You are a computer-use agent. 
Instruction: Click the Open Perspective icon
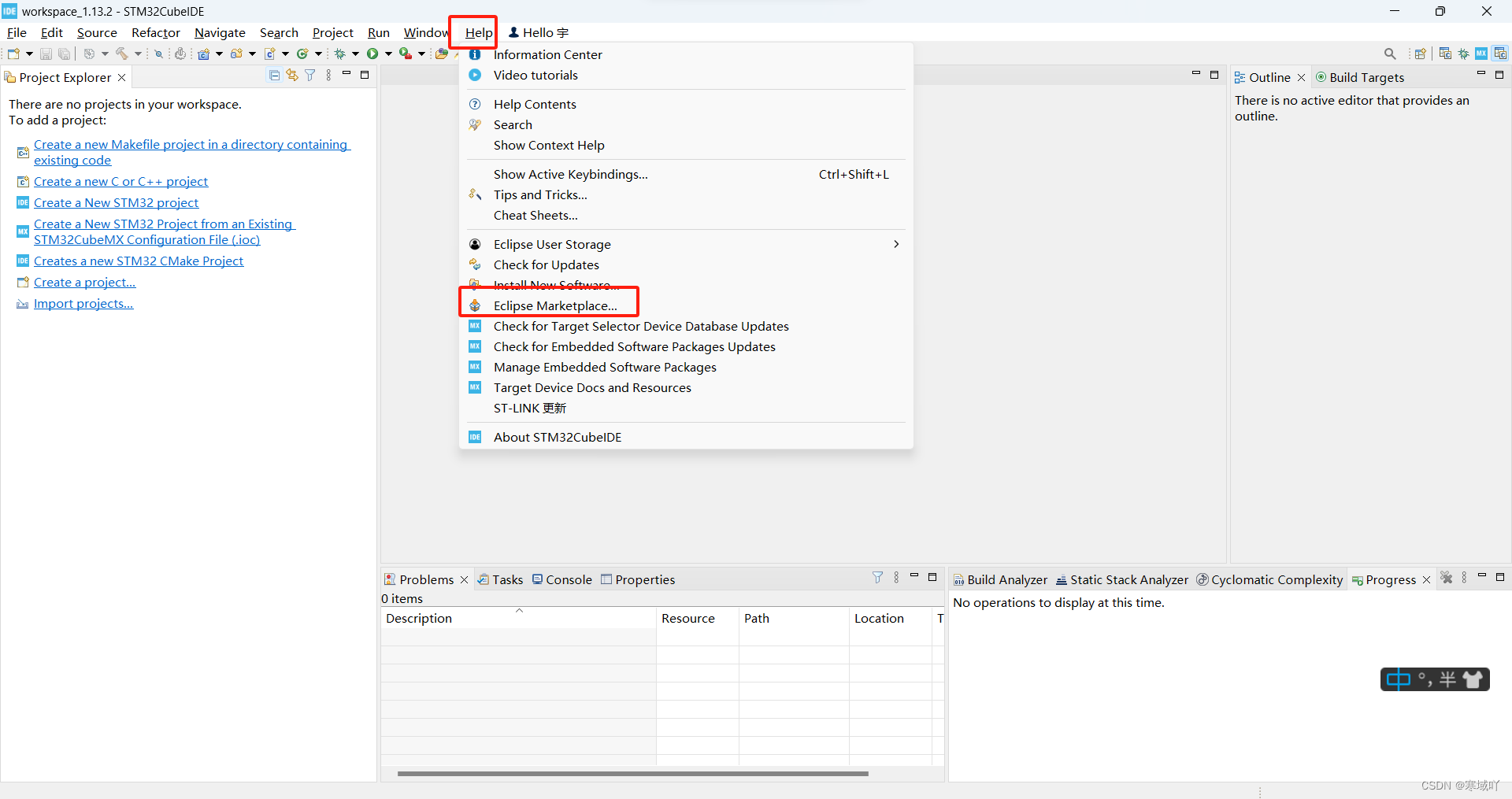(1421, 54)
